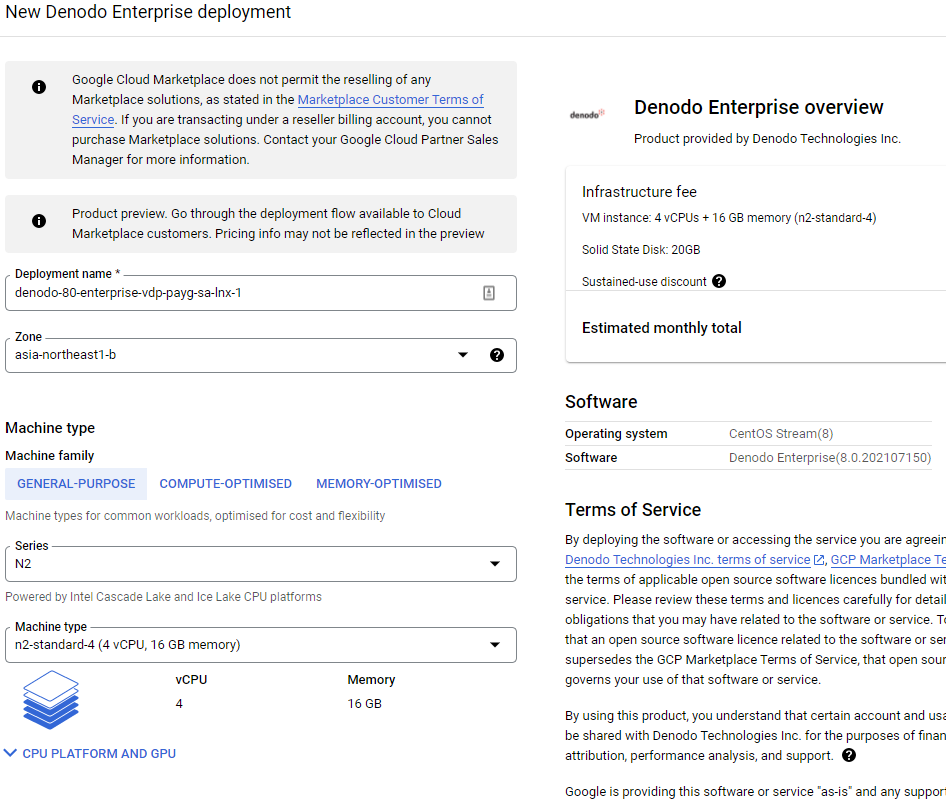The height and width of the screenshot is (802, 946).
Task: Click the 'Machine family' label
Action: (49, 456)
